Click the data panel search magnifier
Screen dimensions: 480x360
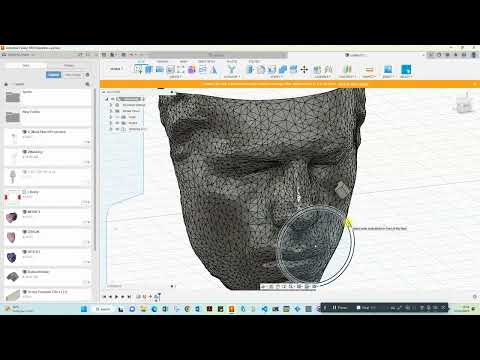(88, 84)
